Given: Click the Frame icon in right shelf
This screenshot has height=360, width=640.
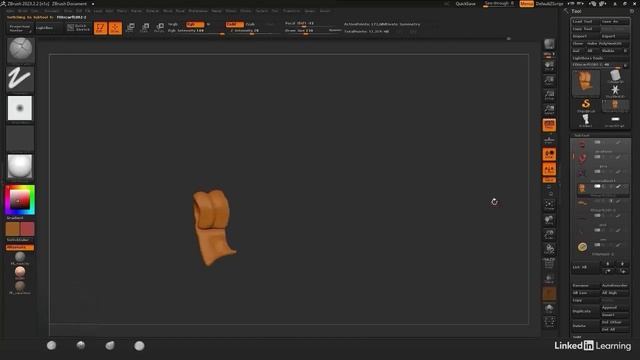Looking at the screenshot, I should pyautogui.click(x=549, y=205).
